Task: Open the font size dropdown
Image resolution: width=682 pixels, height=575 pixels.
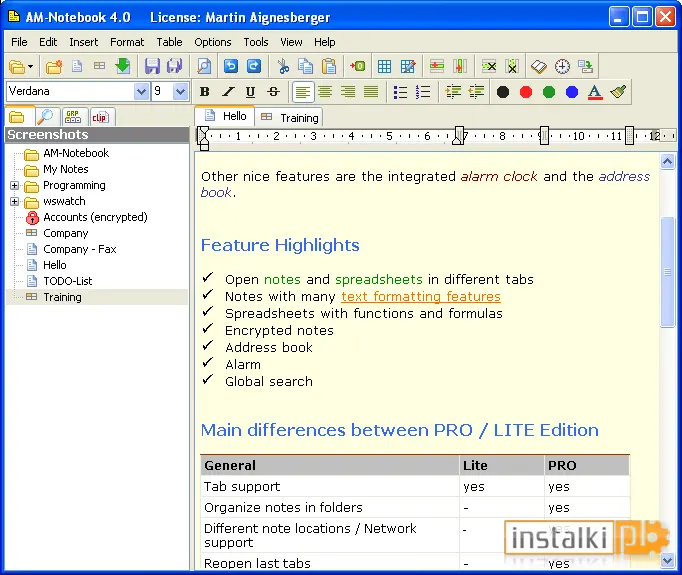Action: coord(180,91)
